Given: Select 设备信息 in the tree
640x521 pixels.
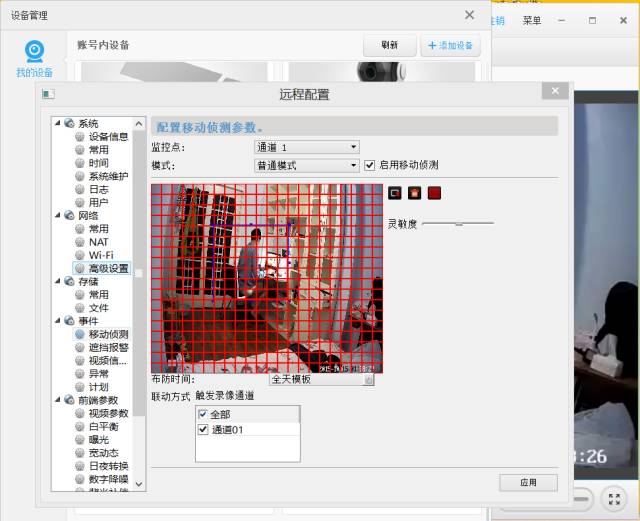Looking at the screenshot, I should coord(108,137).
